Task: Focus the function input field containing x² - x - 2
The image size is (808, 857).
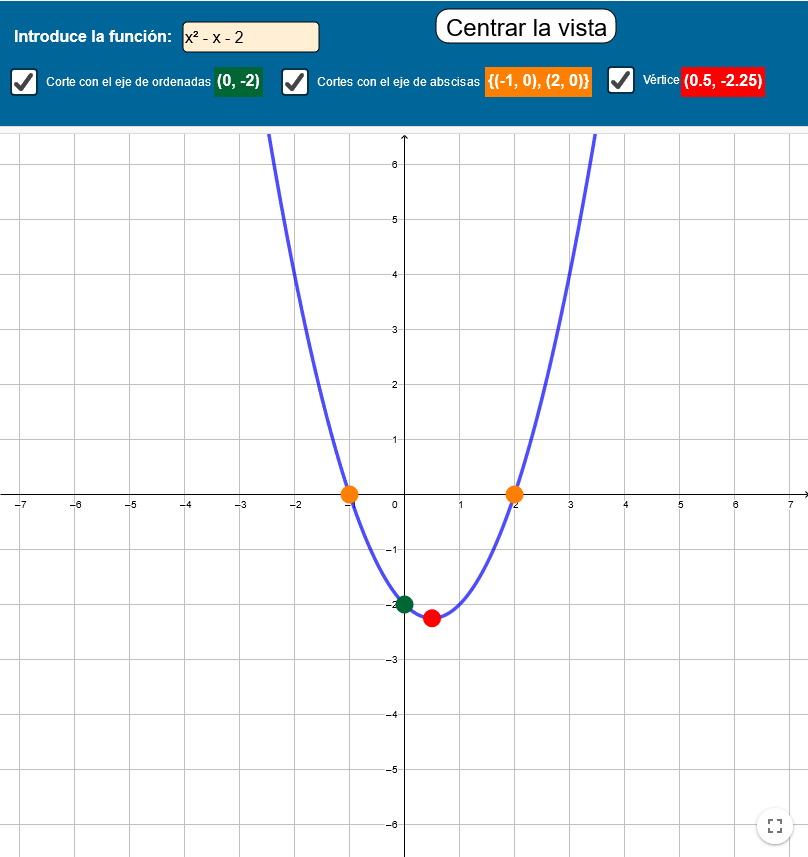Action: 251,37
